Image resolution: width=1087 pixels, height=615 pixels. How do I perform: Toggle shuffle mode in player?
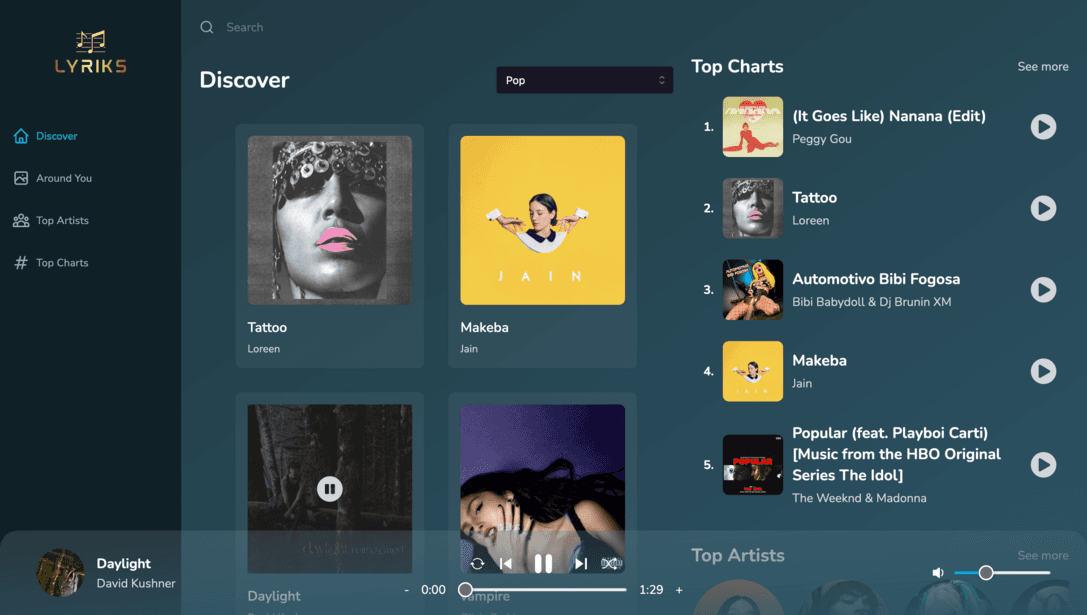(x=610, y=564)
